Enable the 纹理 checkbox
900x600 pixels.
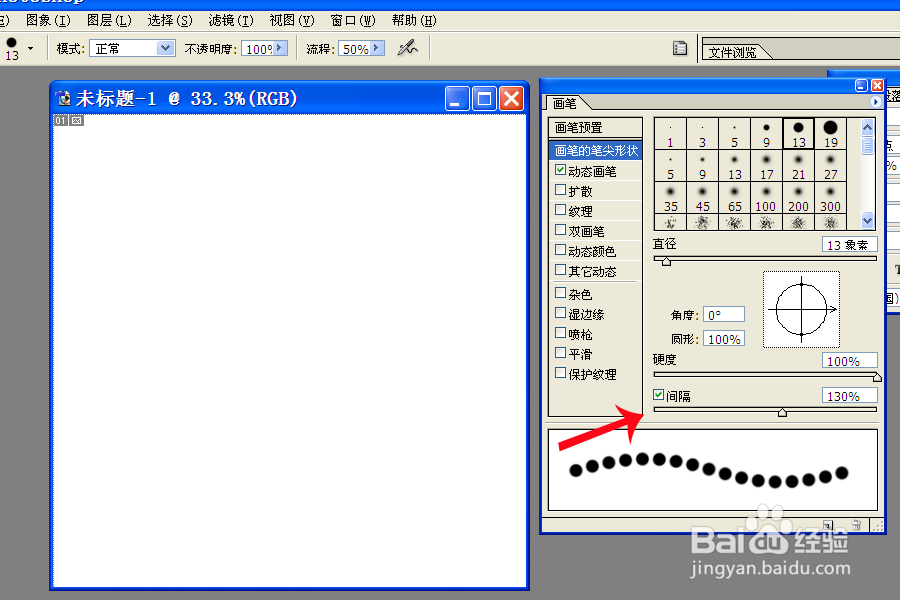click(561, 210)
